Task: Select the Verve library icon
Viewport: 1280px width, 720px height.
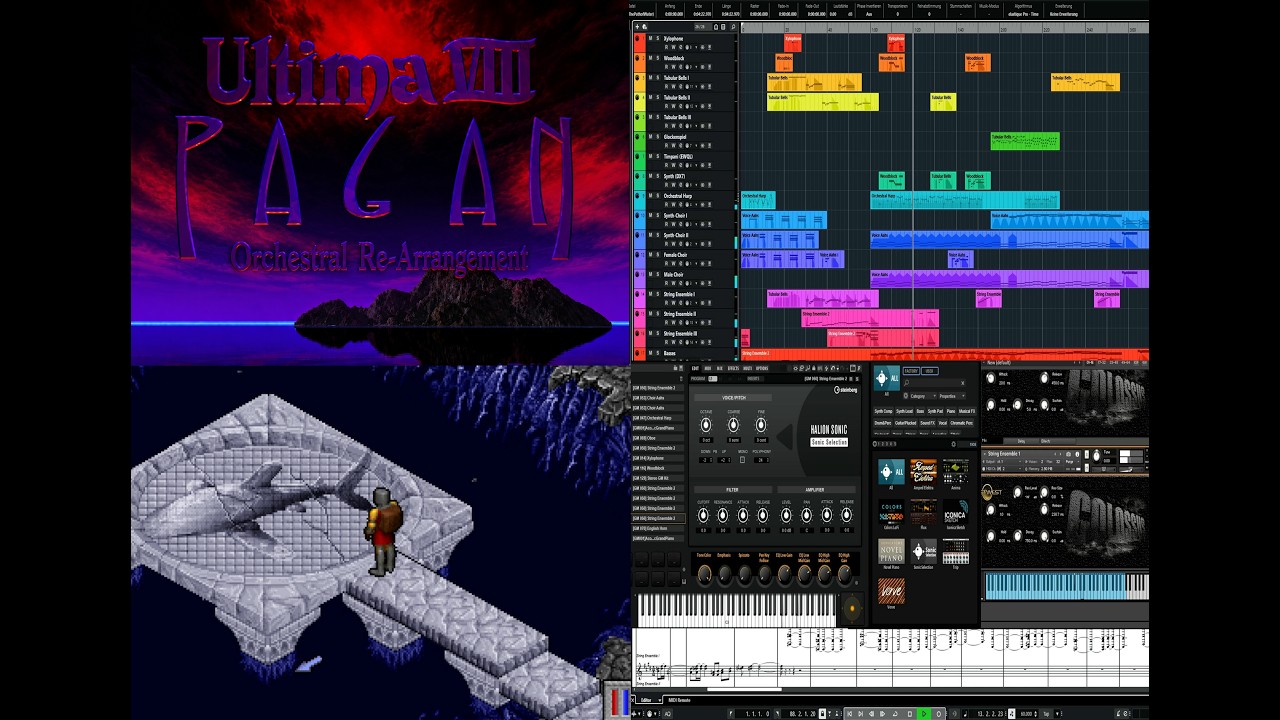Action: point(891,592)
